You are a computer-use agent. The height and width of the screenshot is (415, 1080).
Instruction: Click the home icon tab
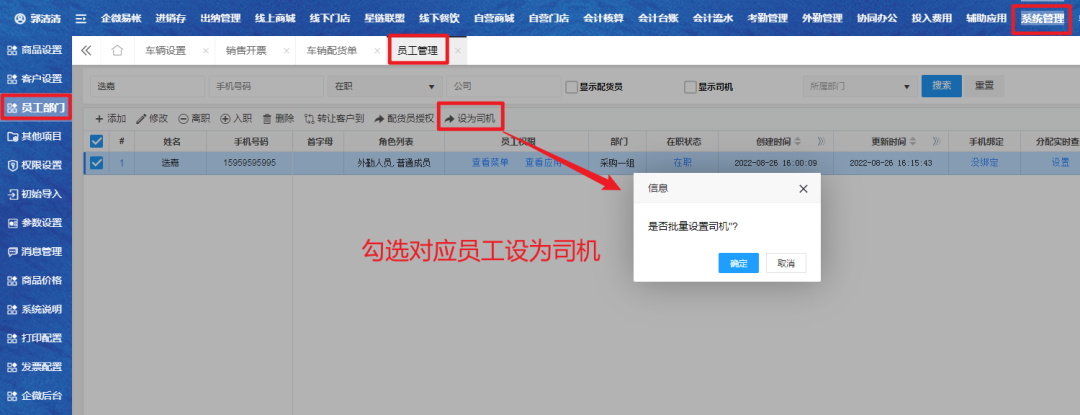[x=118, y=50]
